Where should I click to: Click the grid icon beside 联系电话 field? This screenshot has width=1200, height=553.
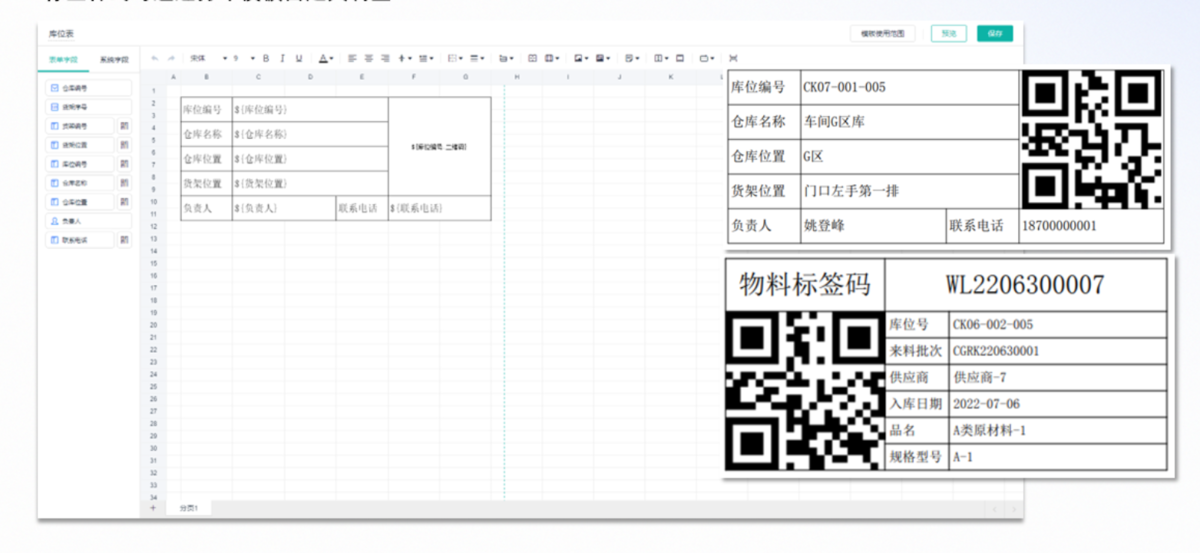click(x=125, y=240)
